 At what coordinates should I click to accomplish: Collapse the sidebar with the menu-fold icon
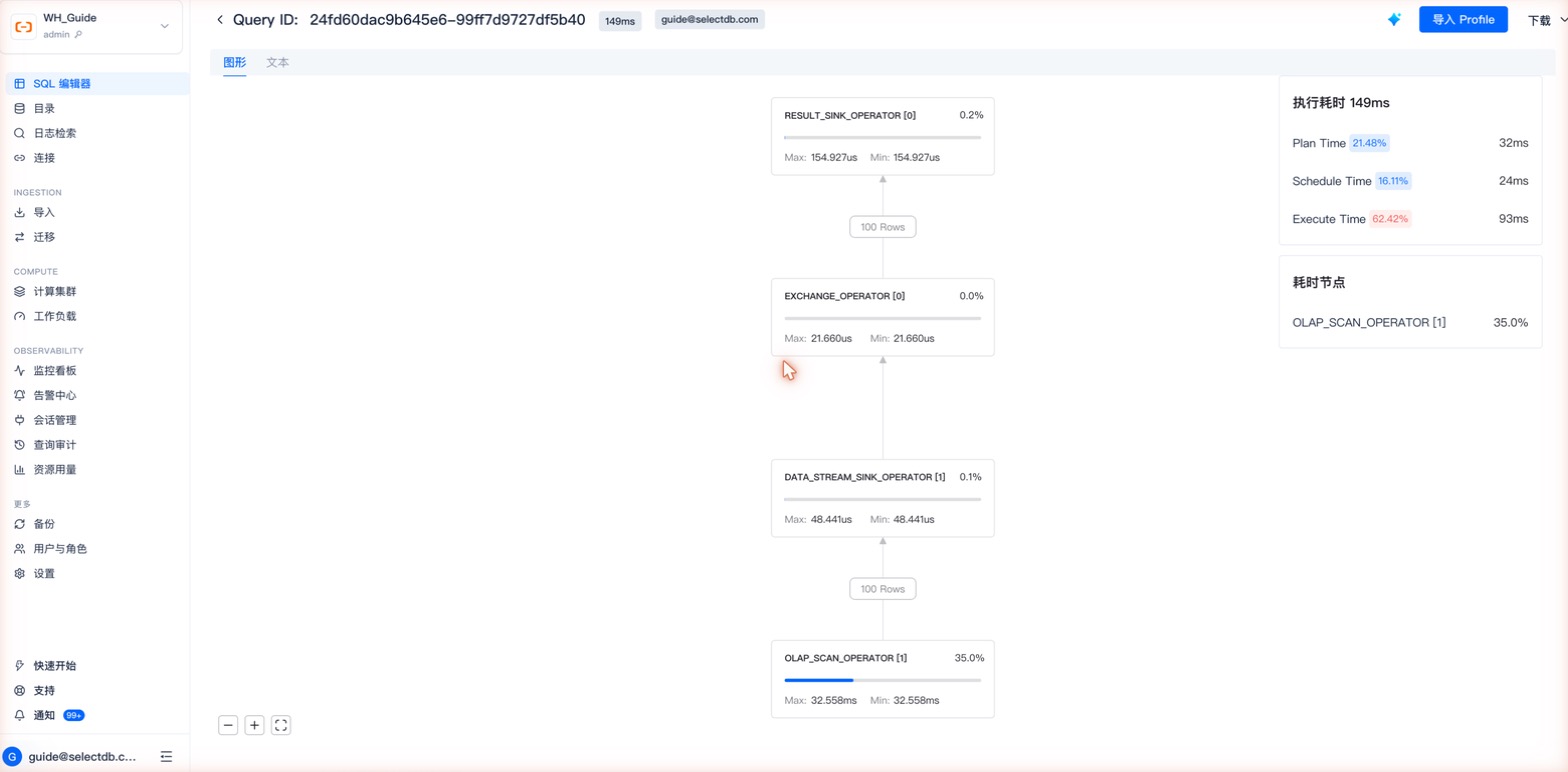[166, 757]
